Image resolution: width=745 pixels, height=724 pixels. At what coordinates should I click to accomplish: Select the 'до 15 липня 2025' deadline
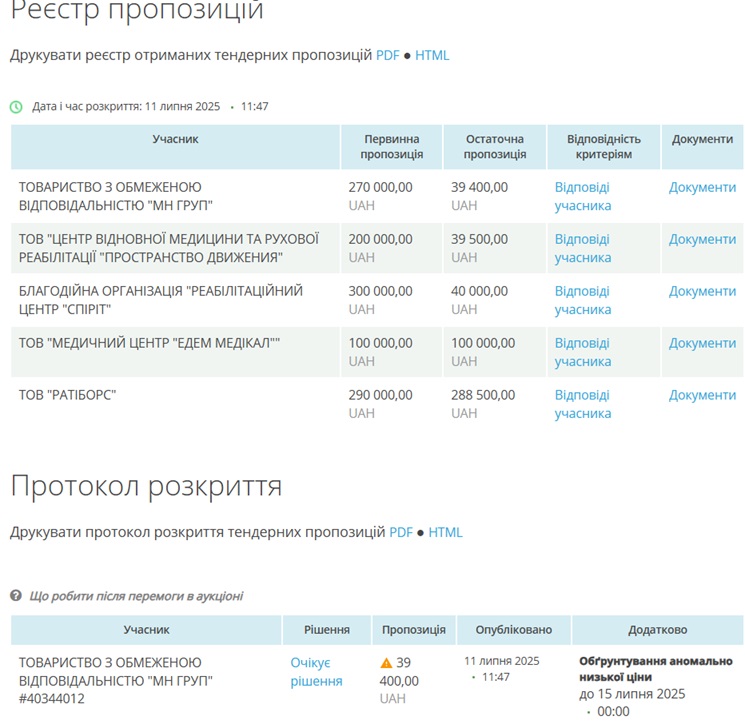632,694
